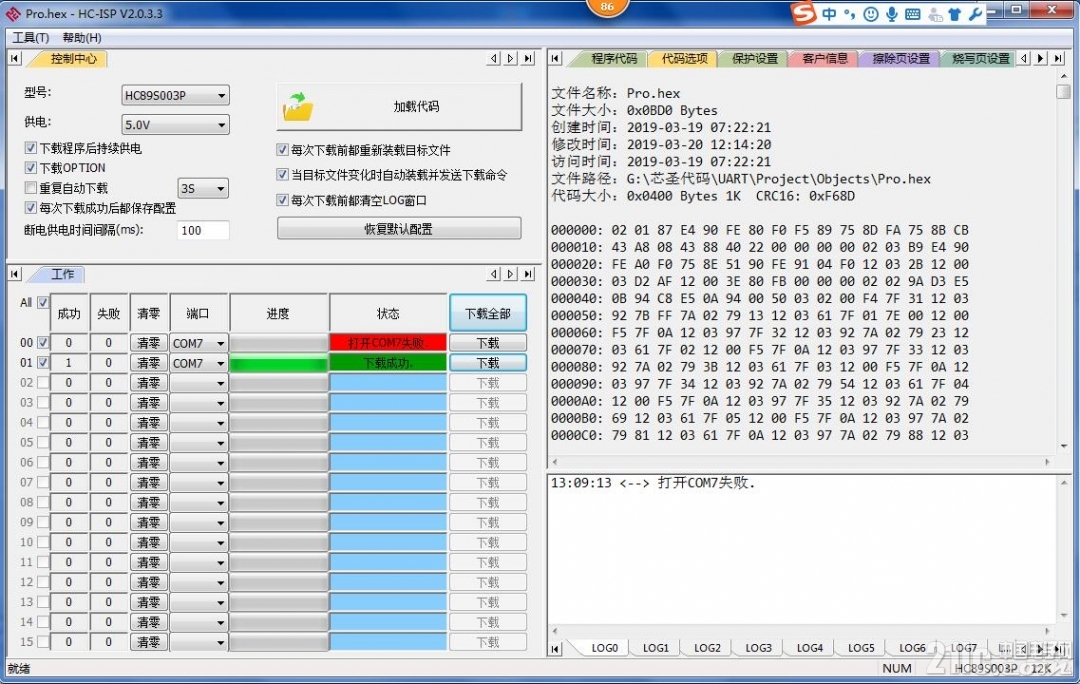
Task: Click 恢复默认配置 button
Action: 399,229
